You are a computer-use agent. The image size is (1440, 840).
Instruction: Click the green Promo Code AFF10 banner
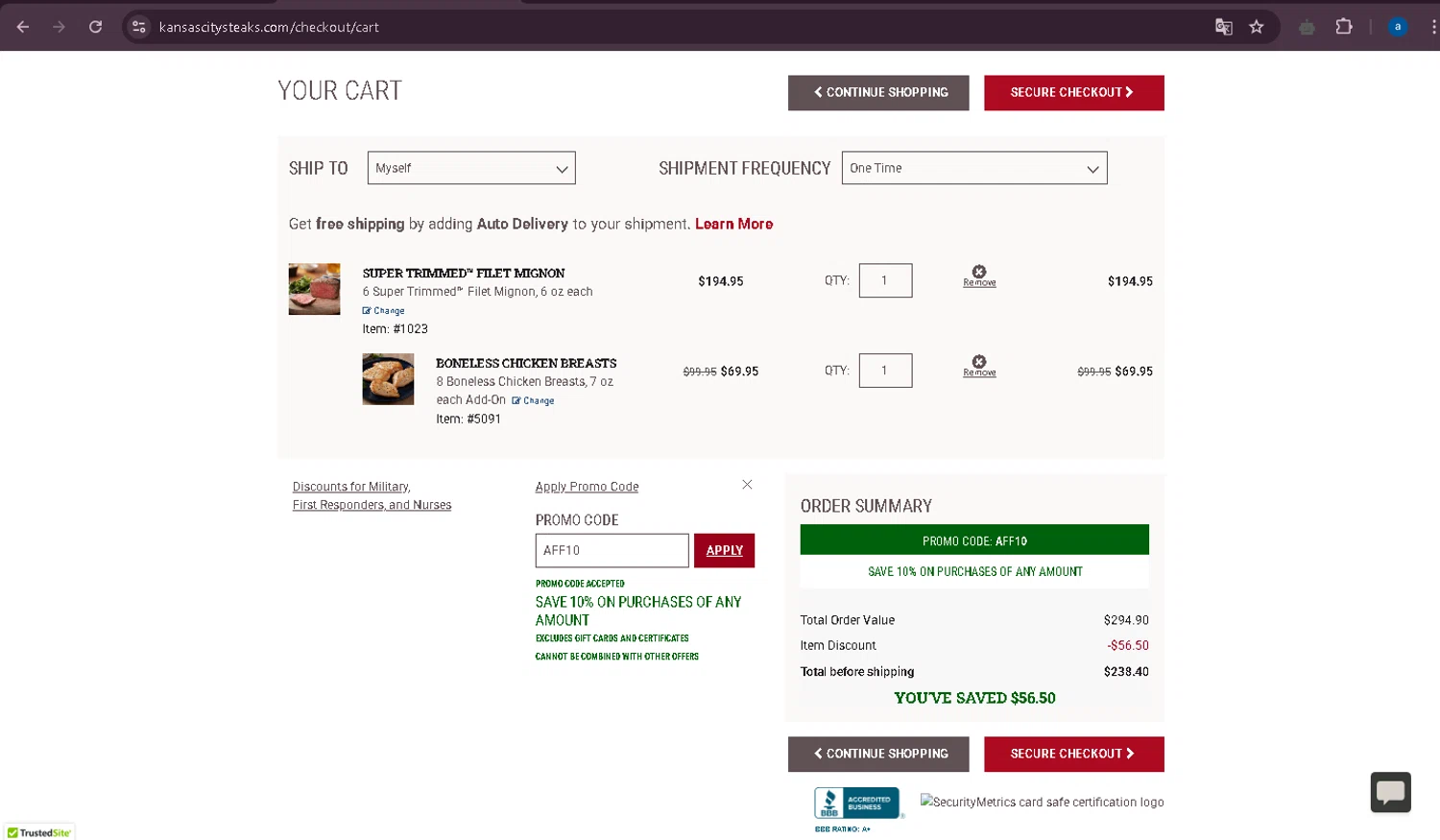(x=974, y=540)
